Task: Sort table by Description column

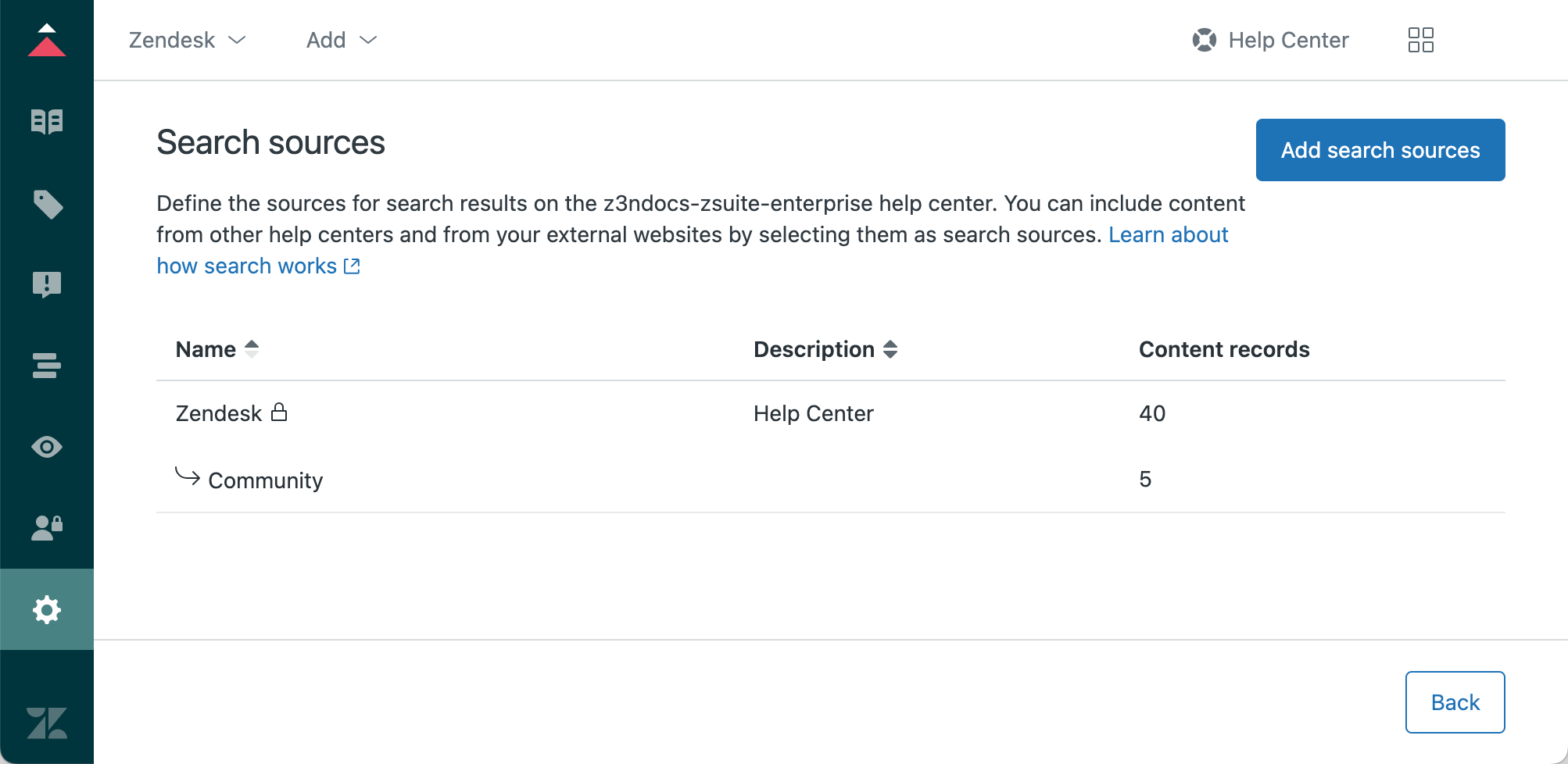Action: tap(825, 349)
